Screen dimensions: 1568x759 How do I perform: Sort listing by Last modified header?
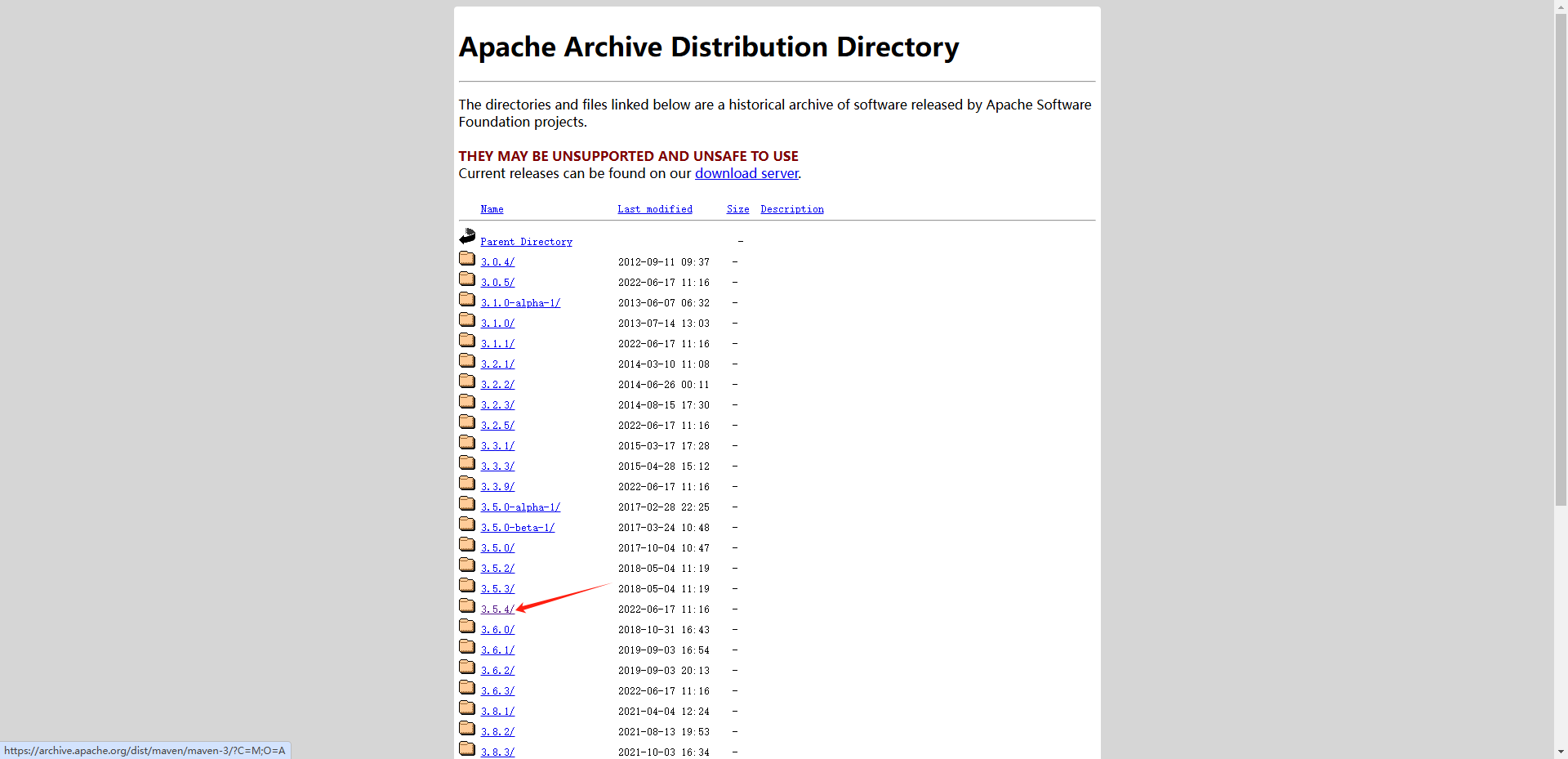tap(655, 209)
